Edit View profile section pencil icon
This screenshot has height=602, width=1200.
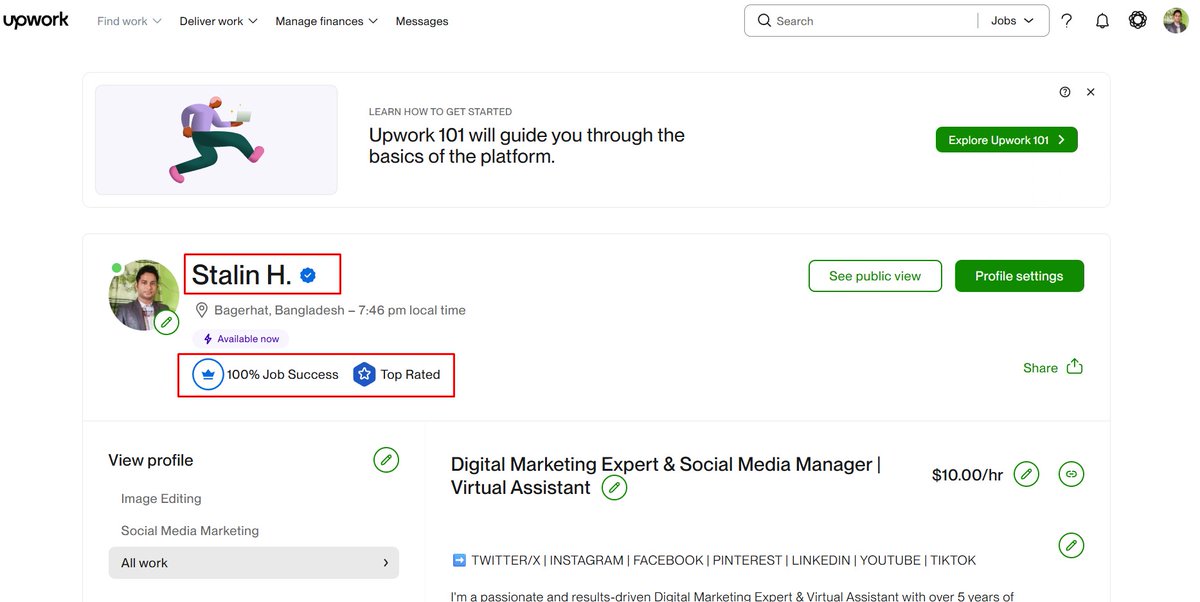point(386,460)
